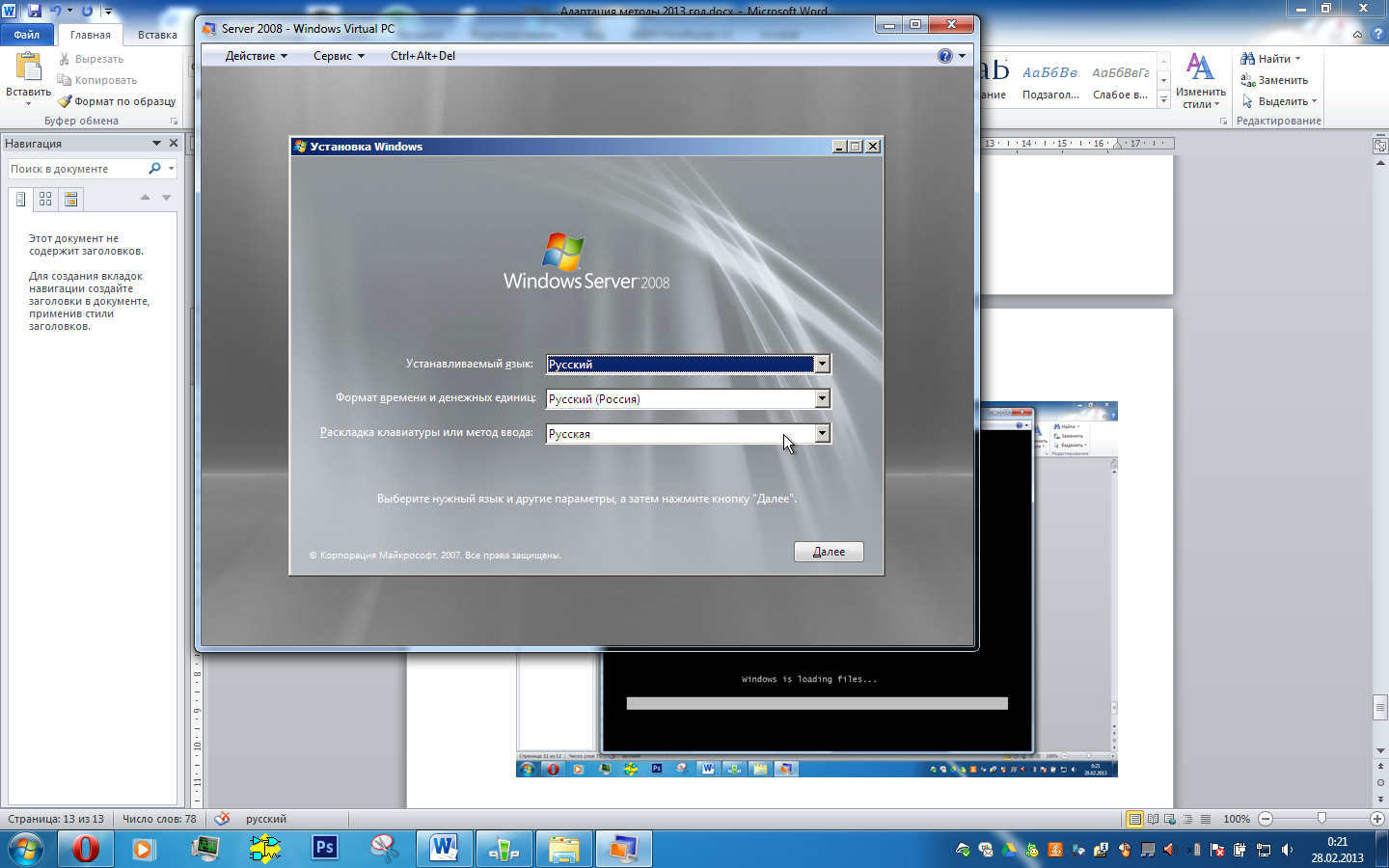Click the page count Страница: 13 из 13
1389x868 pixels.
tap(56, 819)
